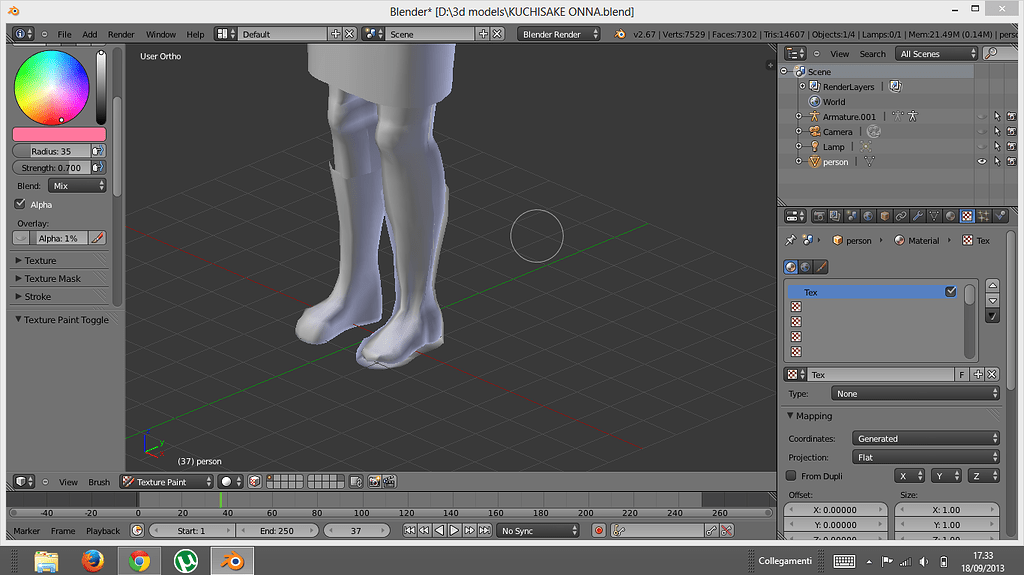Open the Render menu
Viewport: 1024px width, 575px height.
click(x=121, y=34)
